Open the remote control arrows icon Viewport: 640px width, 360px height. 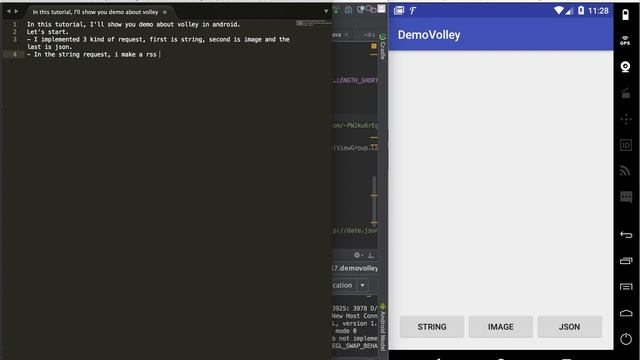(625, 119)
